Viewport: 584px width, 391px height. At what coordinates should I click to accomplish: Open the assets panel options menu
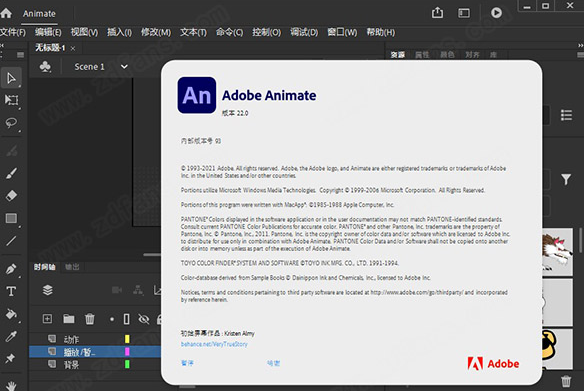[580, 55]
